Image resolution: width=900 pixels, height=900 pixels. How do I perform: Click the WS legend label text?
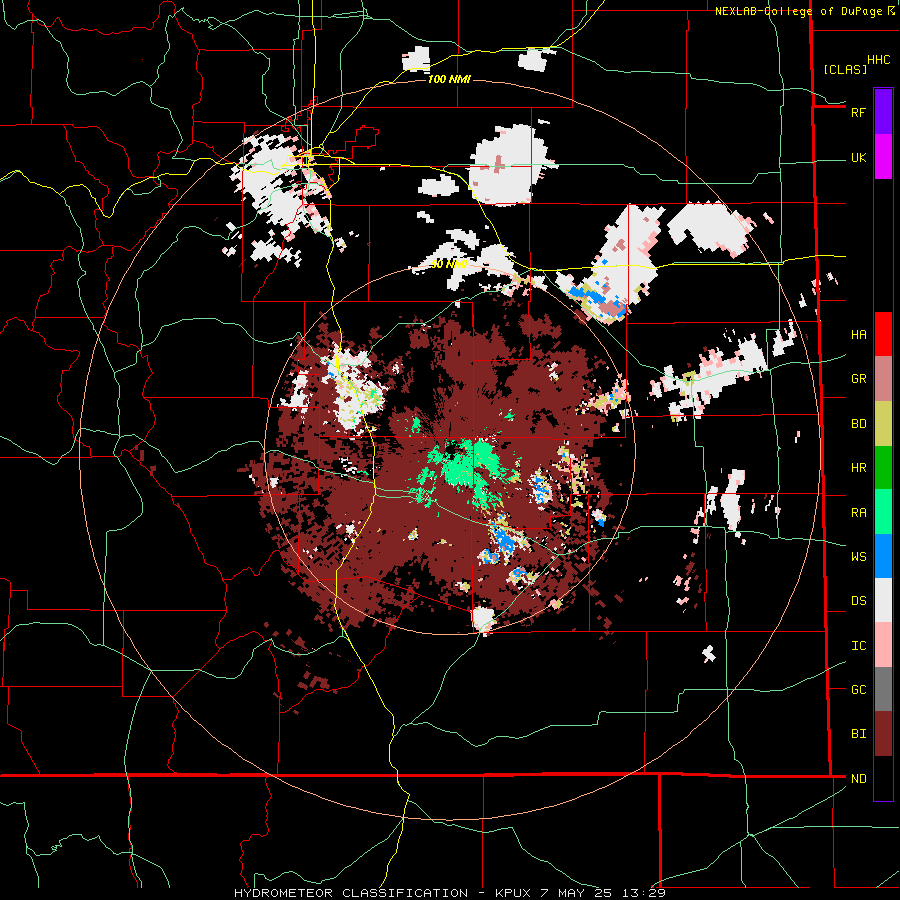pos(858,556)
